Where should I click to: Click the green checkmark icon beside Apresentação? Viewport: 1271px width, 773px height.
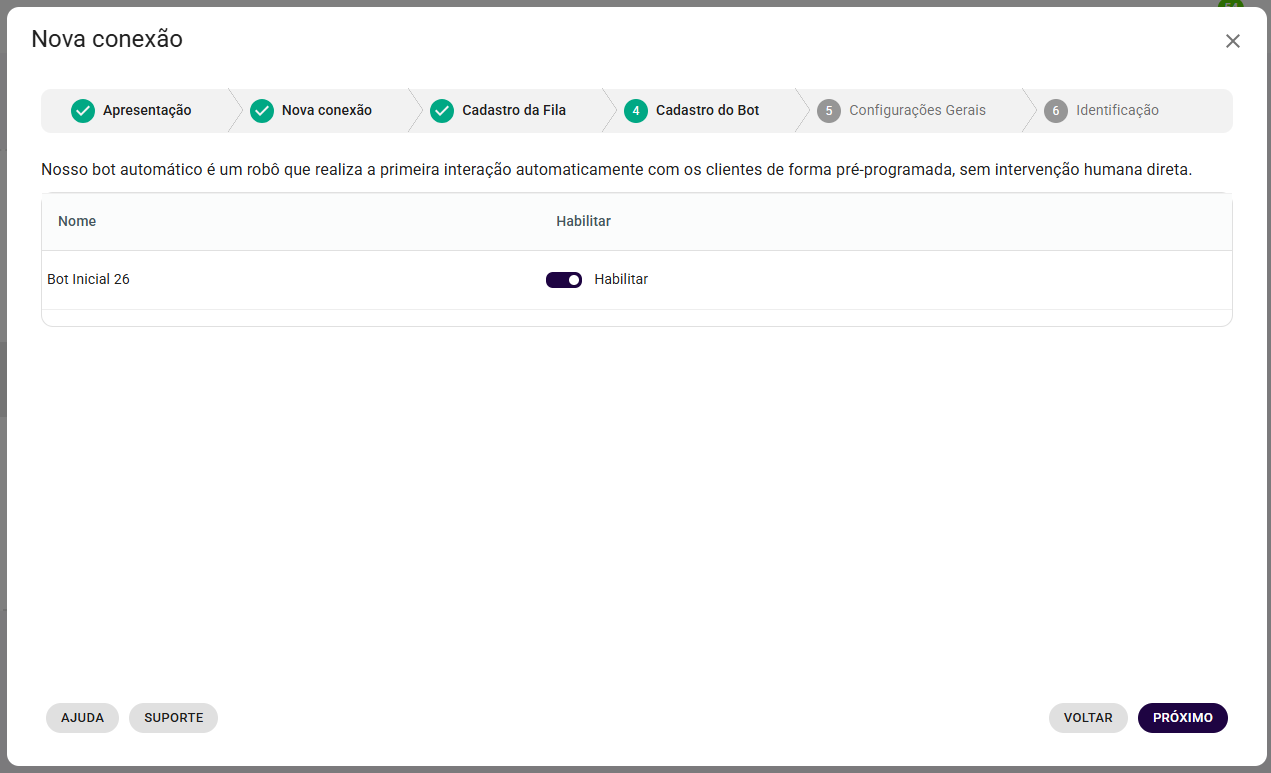click(83, 111)
